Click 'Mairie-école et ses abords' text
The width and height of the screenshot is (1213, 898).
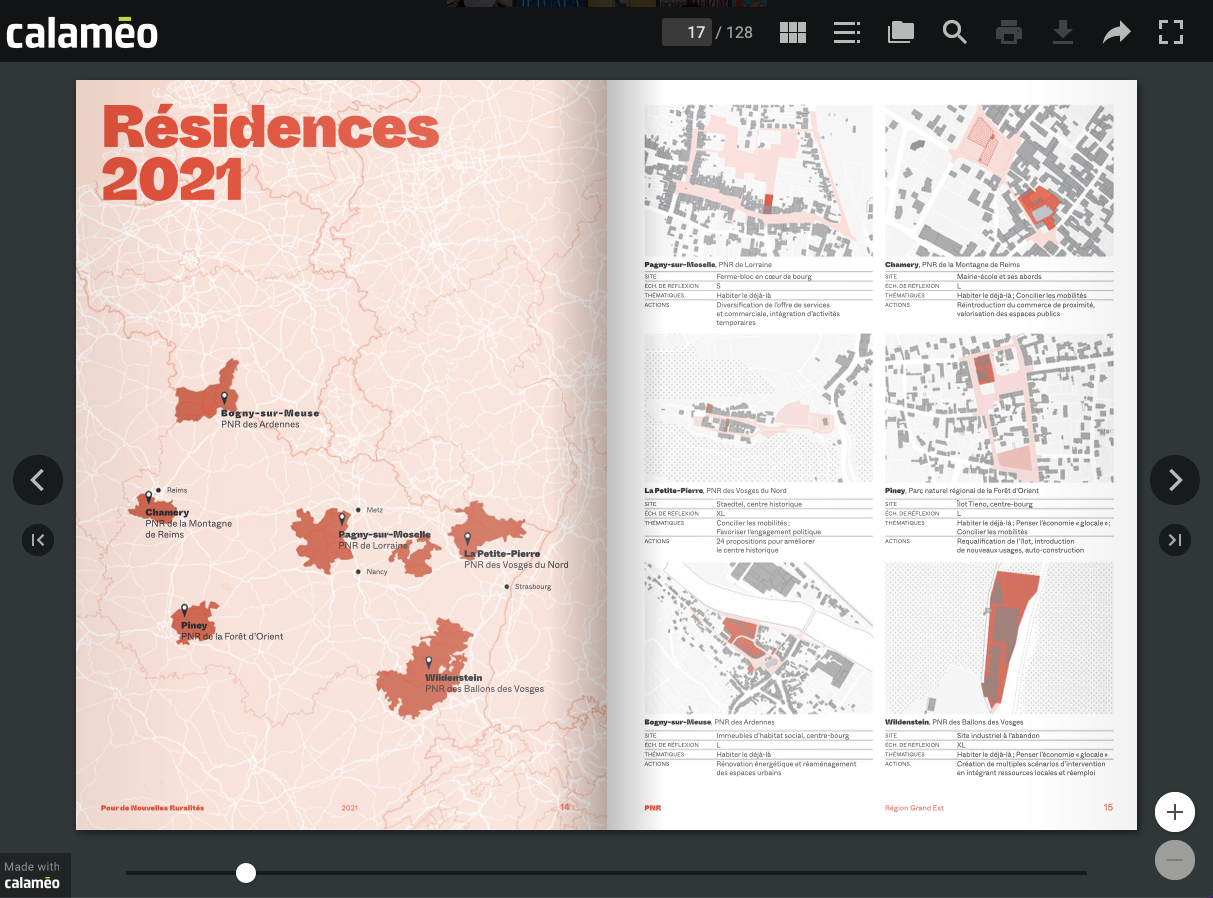pyautogui.click(x=1000, y=276)
